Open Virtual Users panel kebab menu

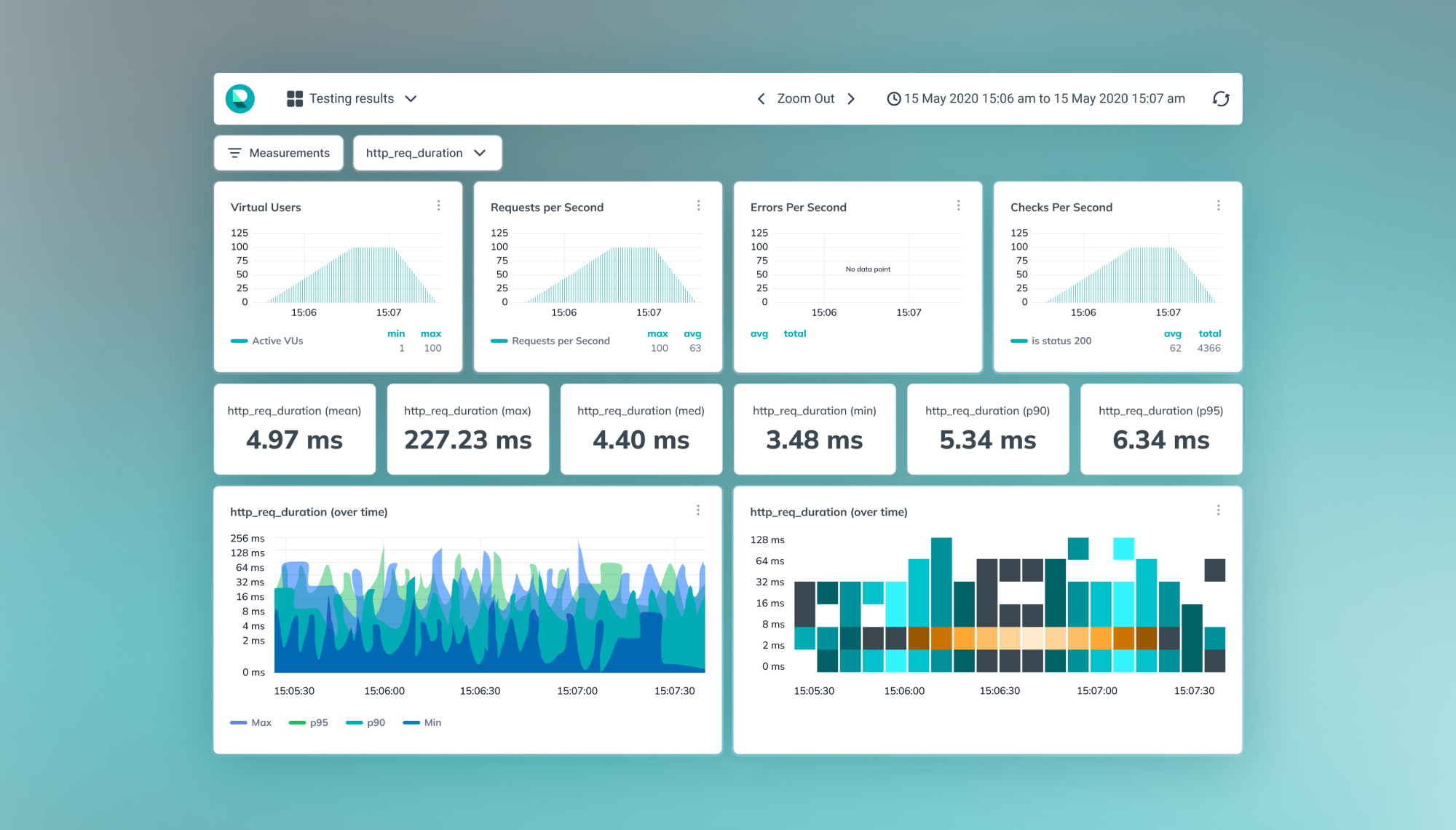tap(438, 206)
